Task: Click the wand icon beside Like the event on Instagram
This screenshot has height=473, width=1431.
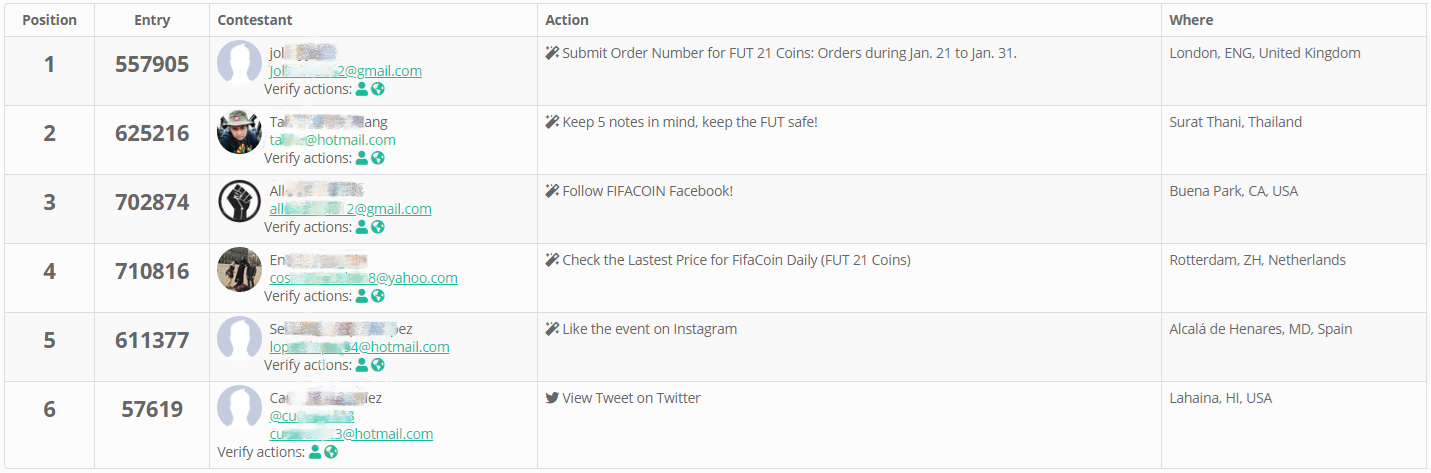Action: (552, 329)
